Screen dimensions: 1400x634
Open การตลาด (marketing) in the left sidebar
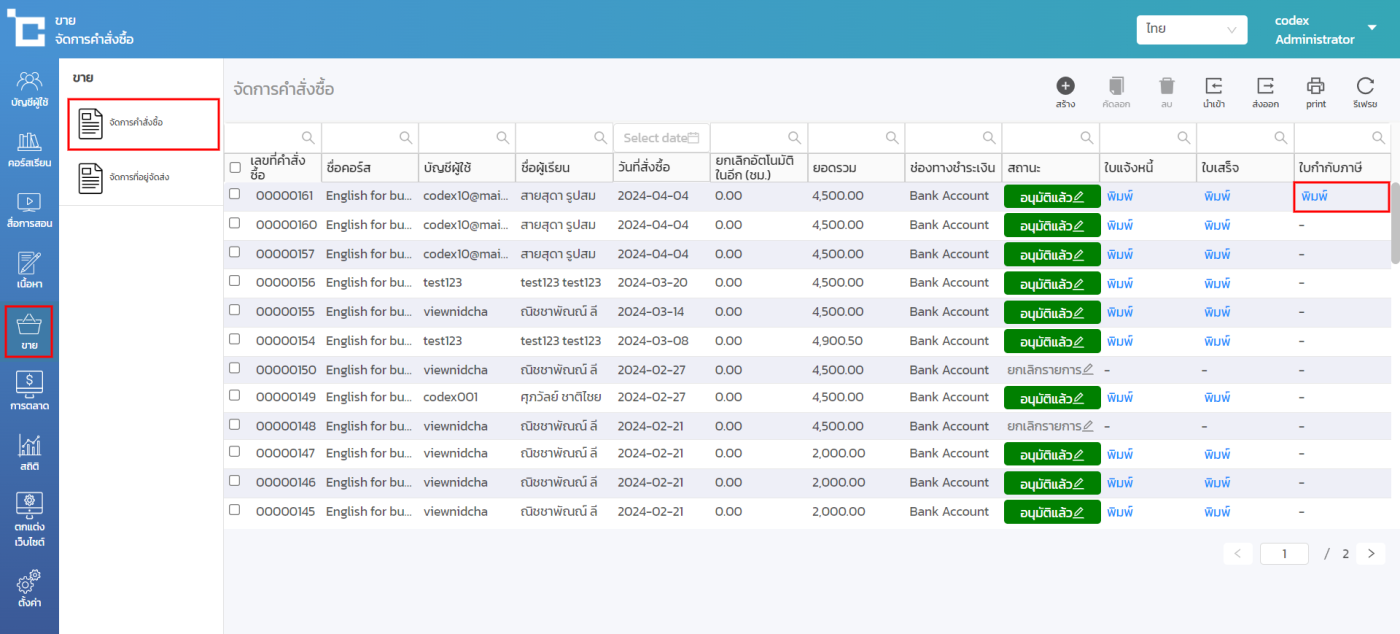(29, 391)
